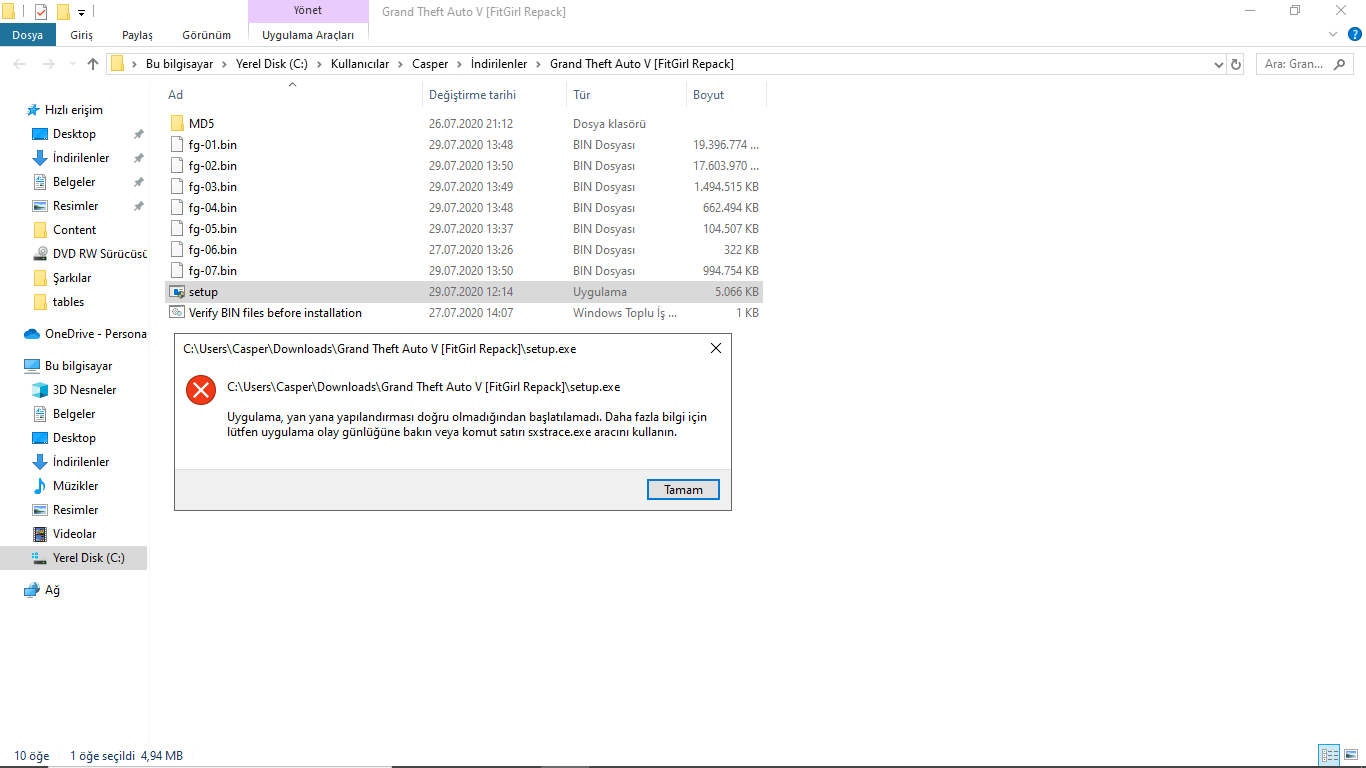
Task: Open Content folder in quick access
Action: click(74, 230)
